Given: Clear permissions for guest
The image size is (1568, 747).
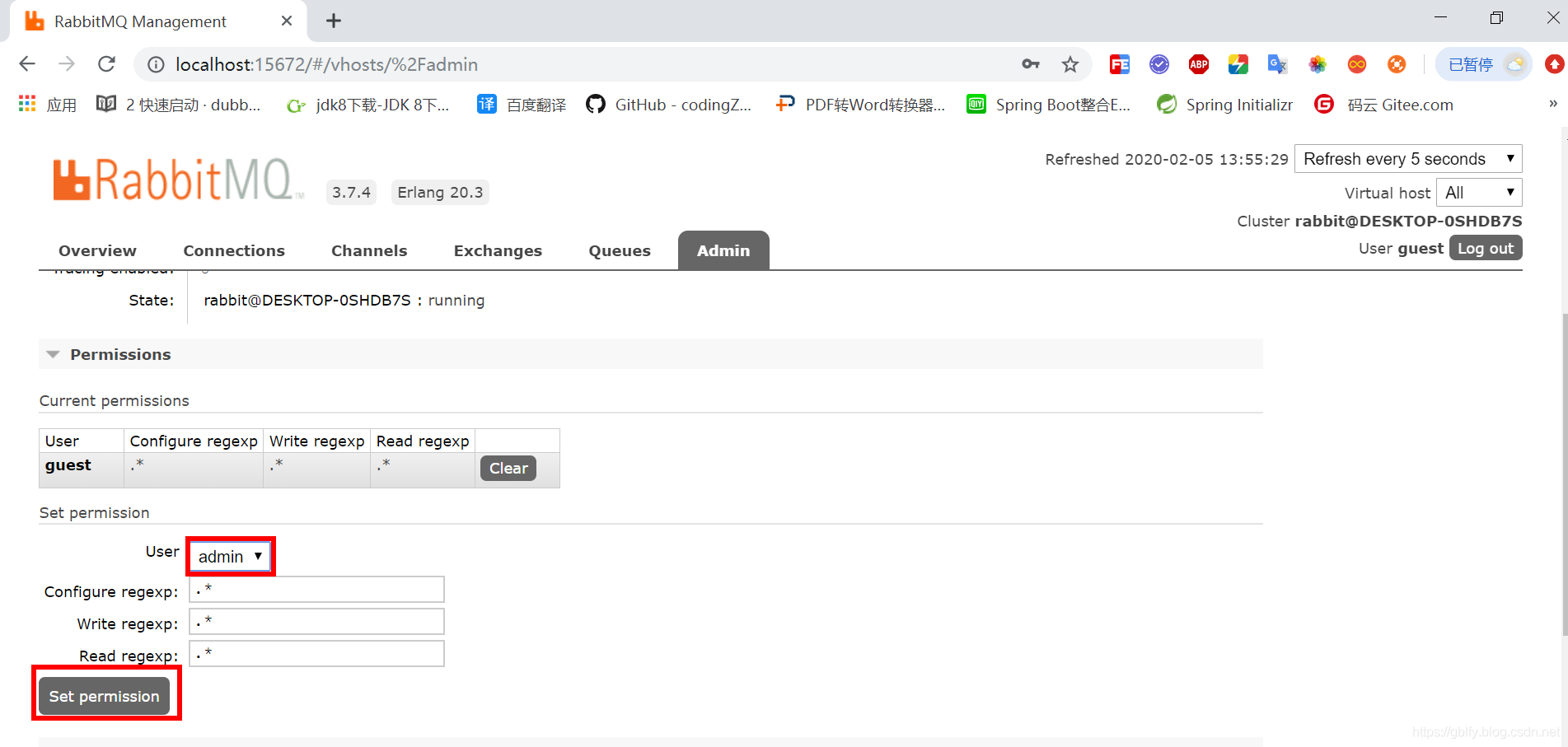Looking at the screenshot, I should 508,468.
